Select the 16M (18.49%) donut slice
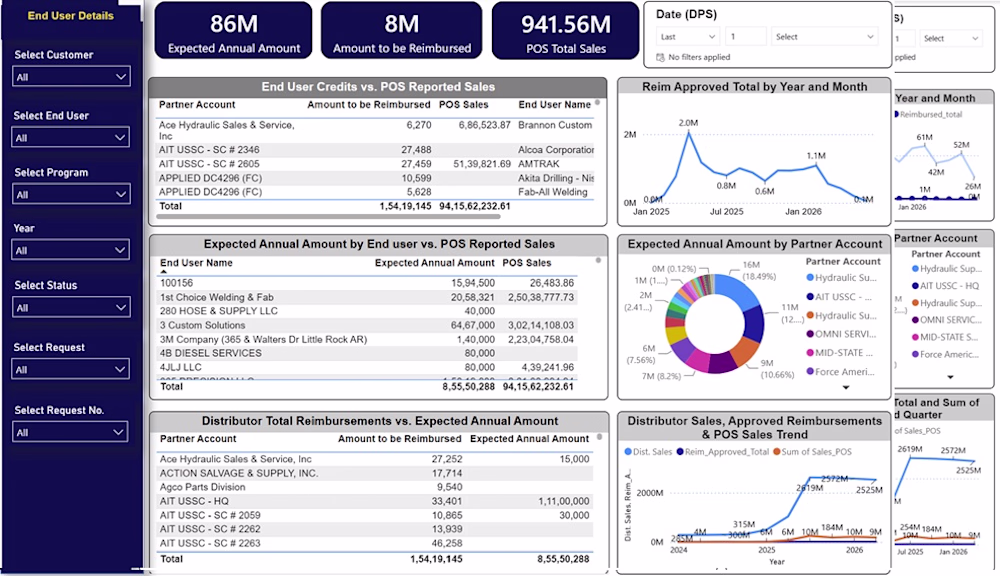The image size is (1000, 576). tap(735, 292)
